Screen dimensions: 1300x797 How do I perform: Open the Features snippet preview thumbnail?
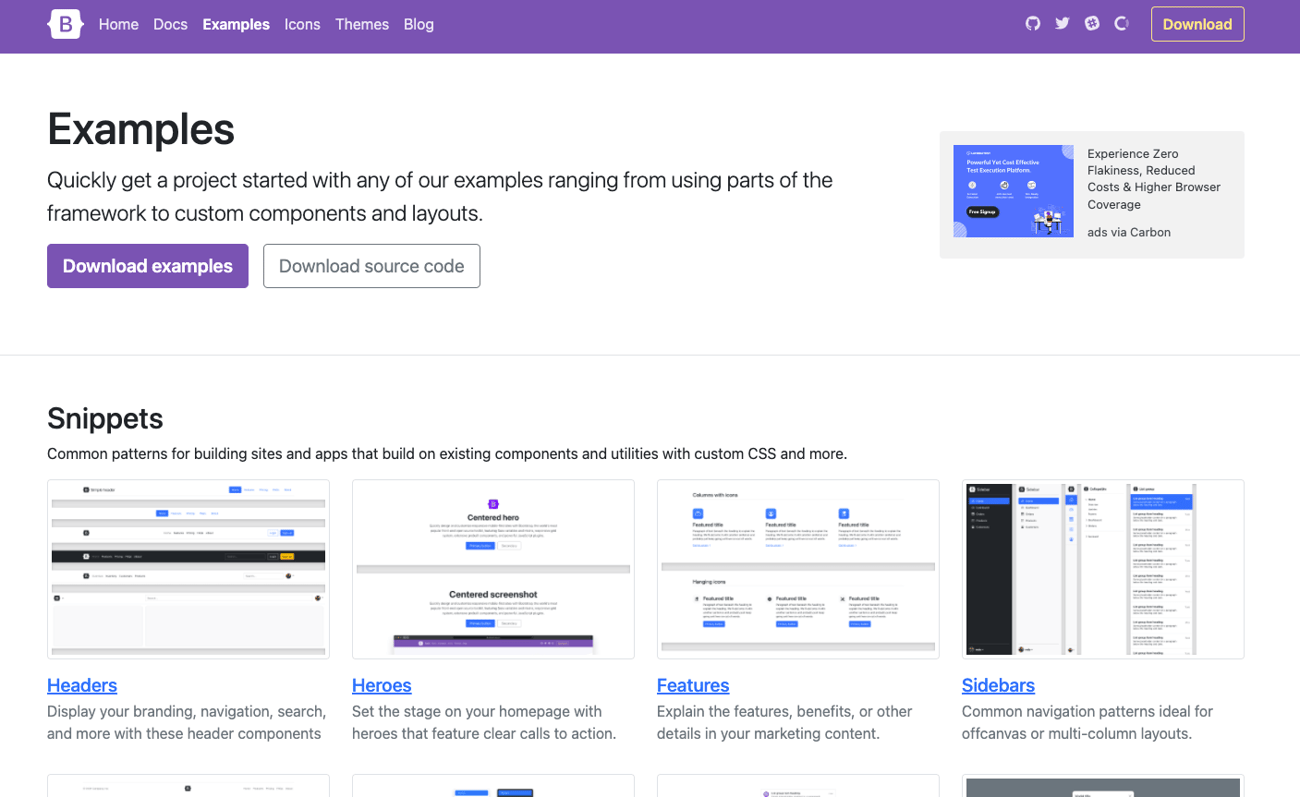(x=798, y=569)
